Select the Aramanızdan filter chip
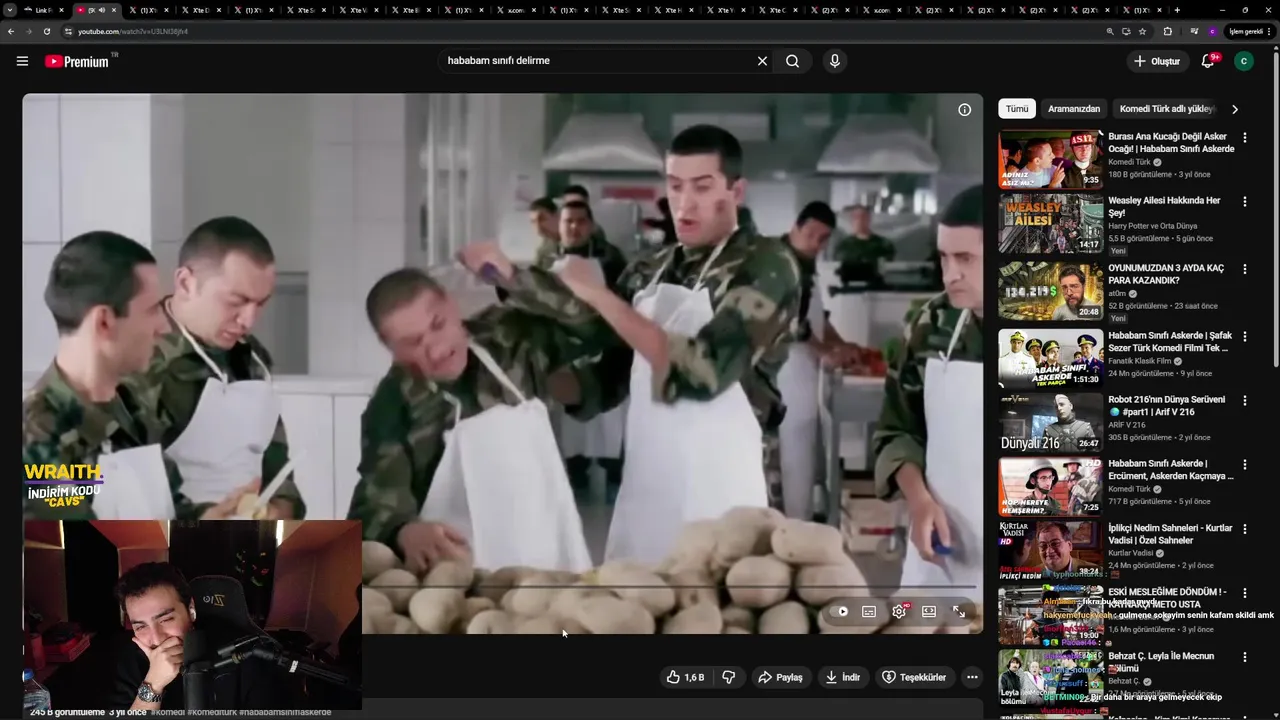 pos(1074,109)
